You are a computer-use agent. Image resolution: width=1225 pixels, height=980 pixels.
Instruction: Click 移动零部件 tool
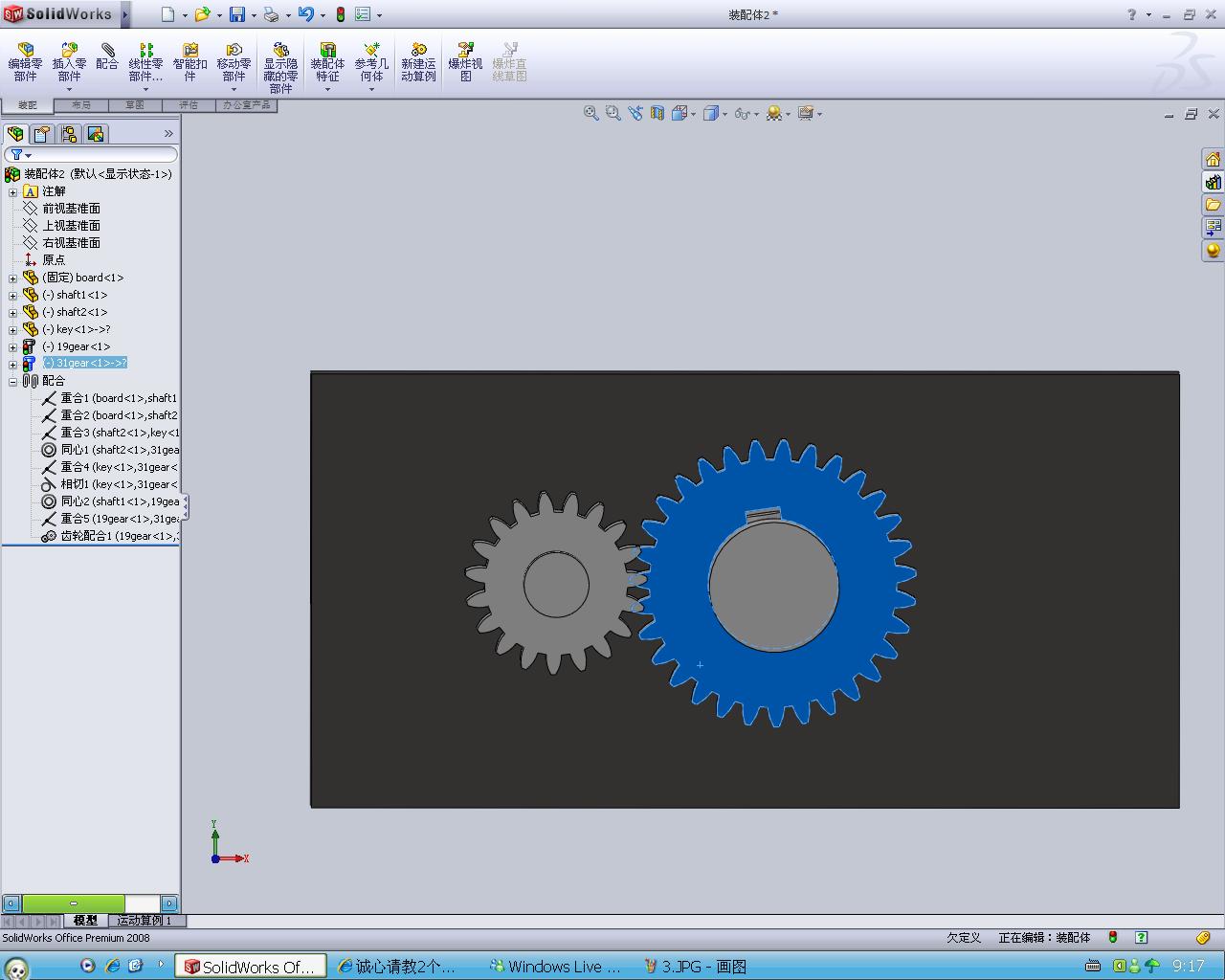click(x=234, y=62)
